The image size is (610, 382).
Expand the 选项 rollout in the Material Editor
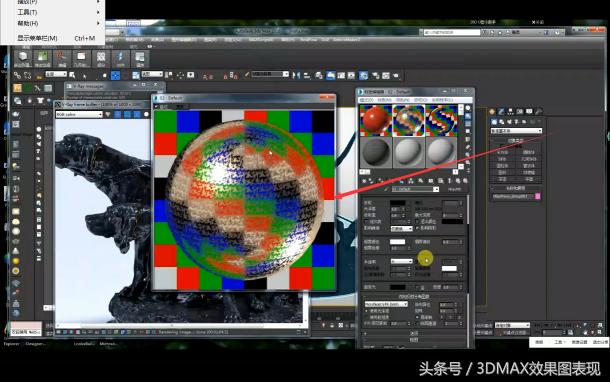pyautogui.click(x=414, y=333)
